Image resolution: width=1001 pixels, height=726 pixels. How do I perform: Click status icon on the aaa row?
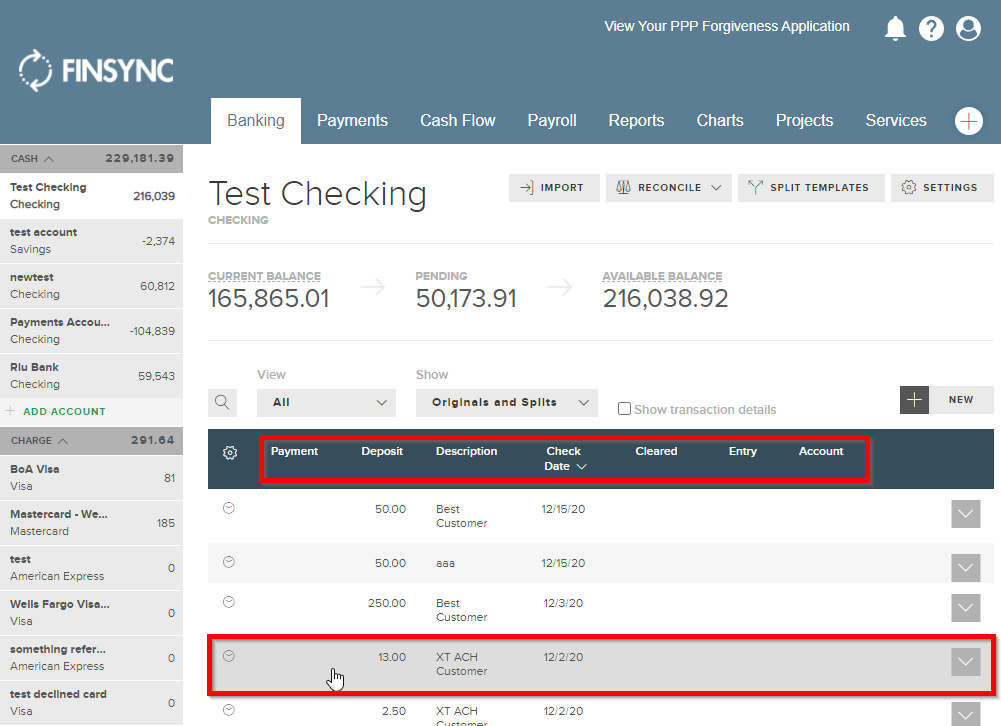click(229, 562)
